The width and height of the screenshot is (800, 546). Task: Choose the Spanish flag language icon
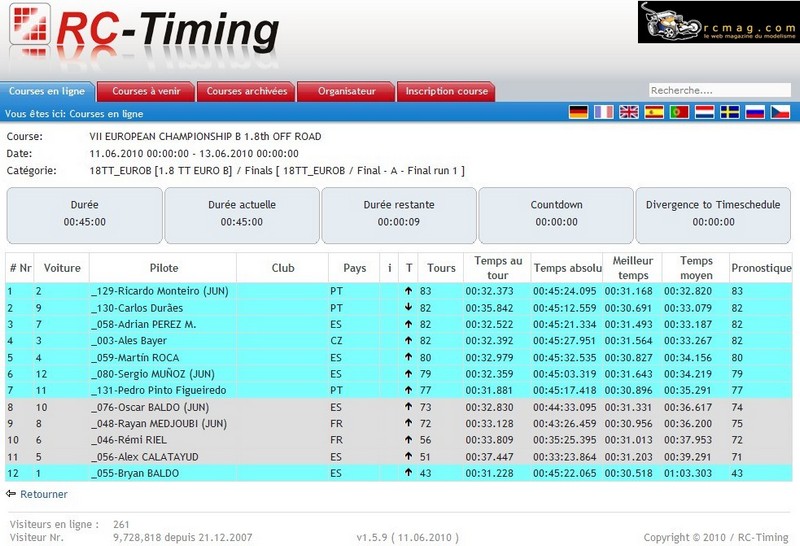click(654, 112)
